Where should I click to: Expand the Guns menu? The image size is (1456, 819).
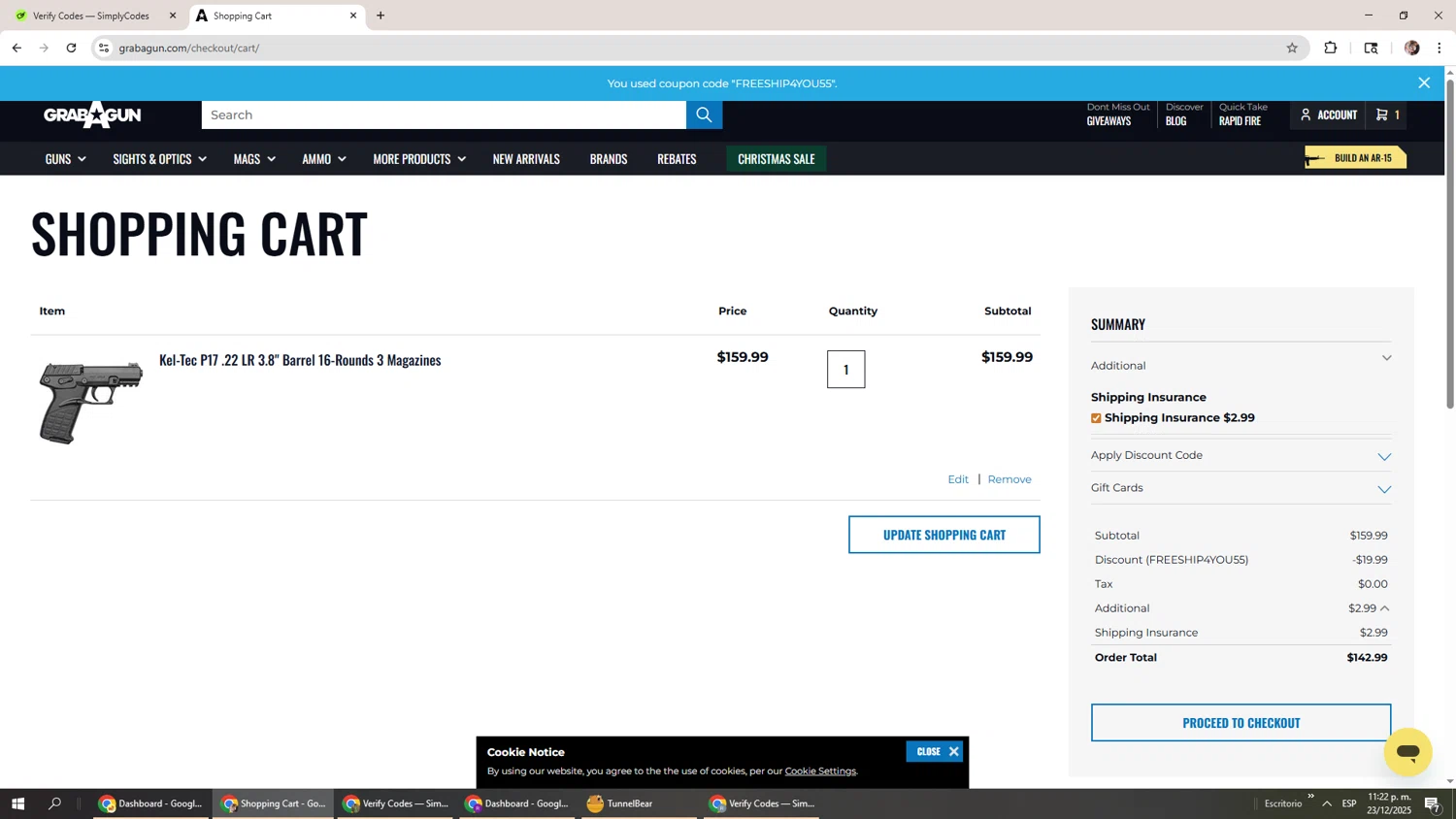pyautogui.click(x=65, y=159)
